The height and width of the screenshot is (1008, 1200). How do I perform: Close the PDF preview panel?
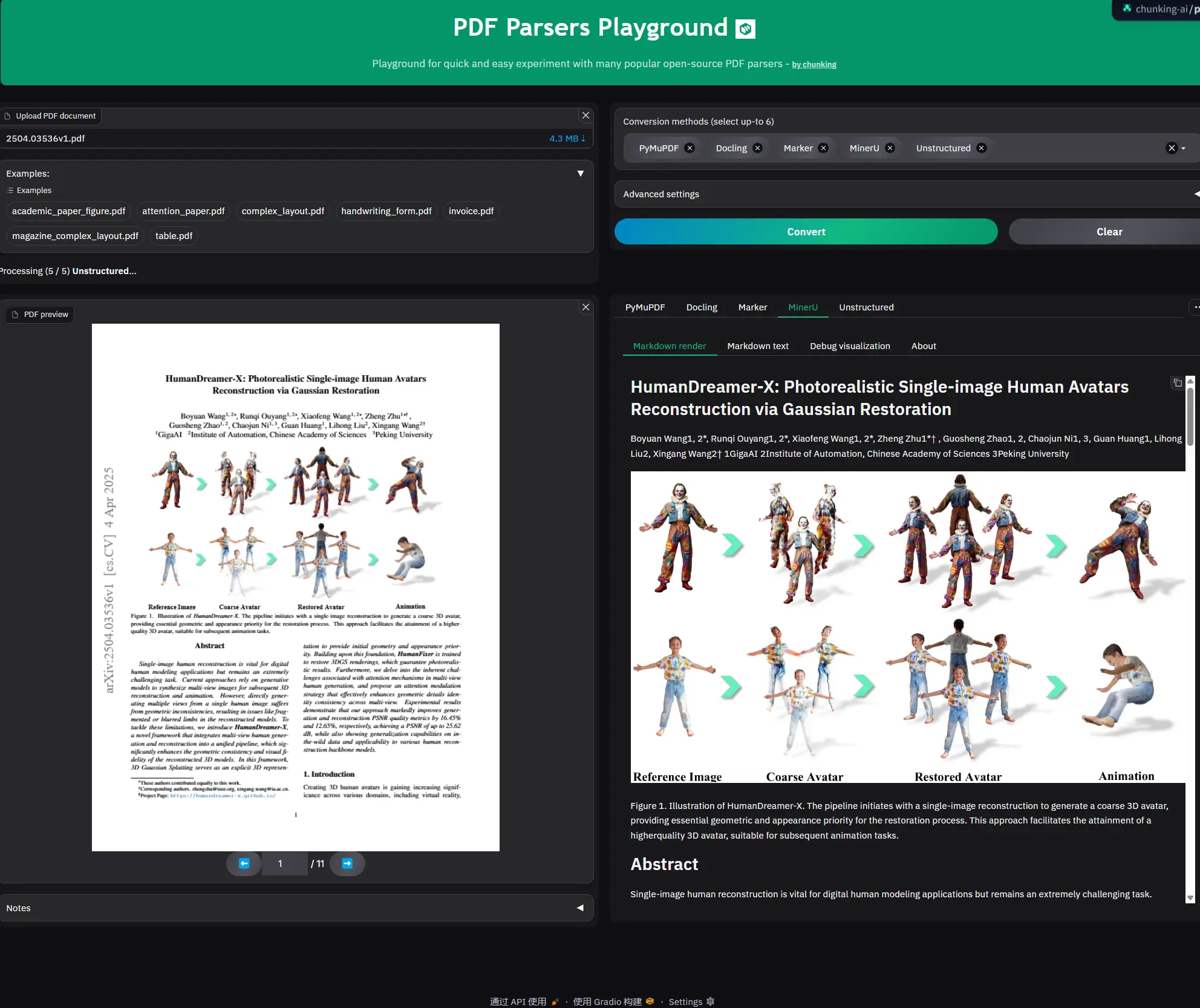click(x=585, y=307)
